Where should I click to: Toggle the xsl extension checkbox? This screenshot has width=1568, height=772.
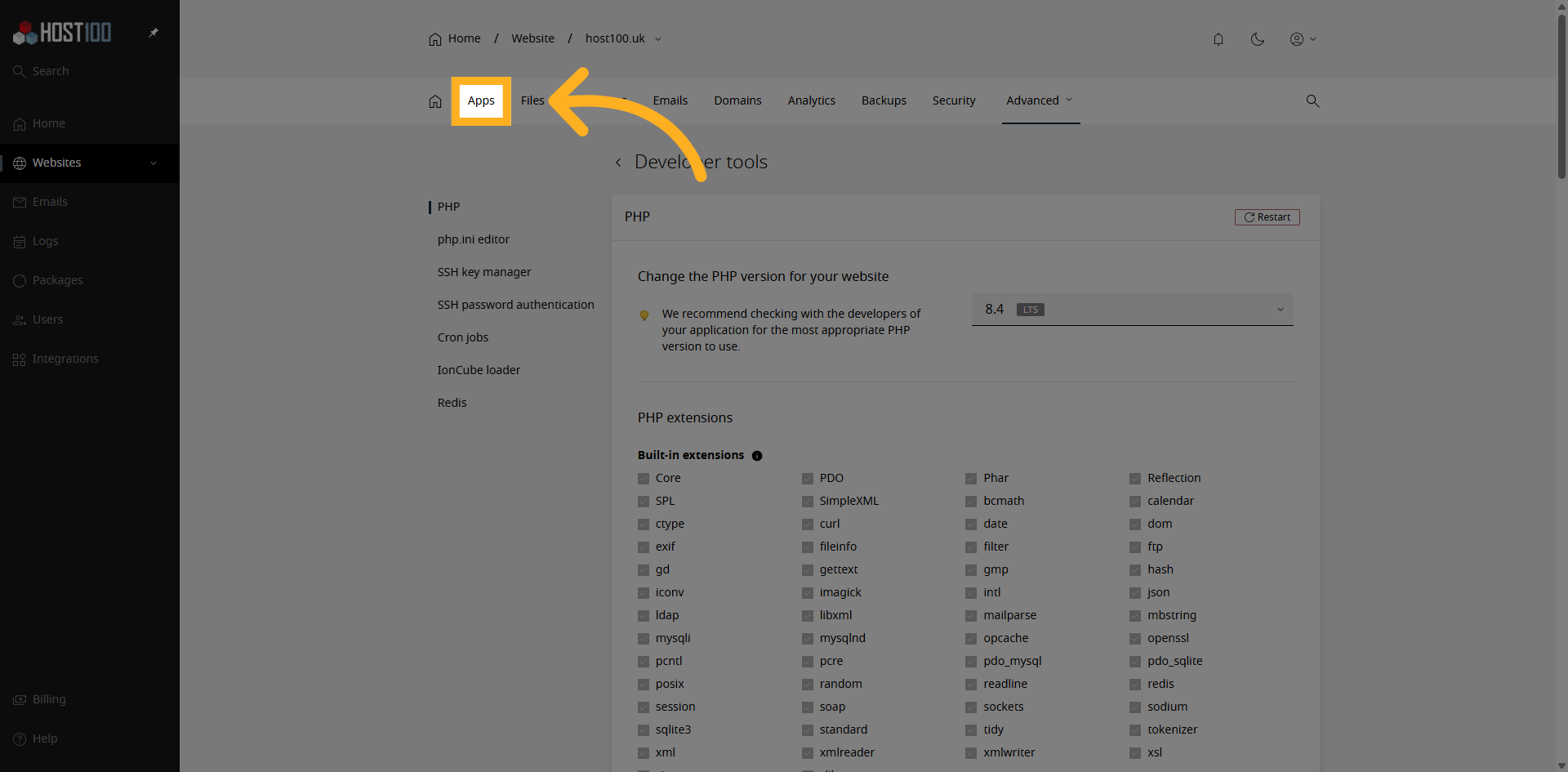click(x=1135, y=753)
